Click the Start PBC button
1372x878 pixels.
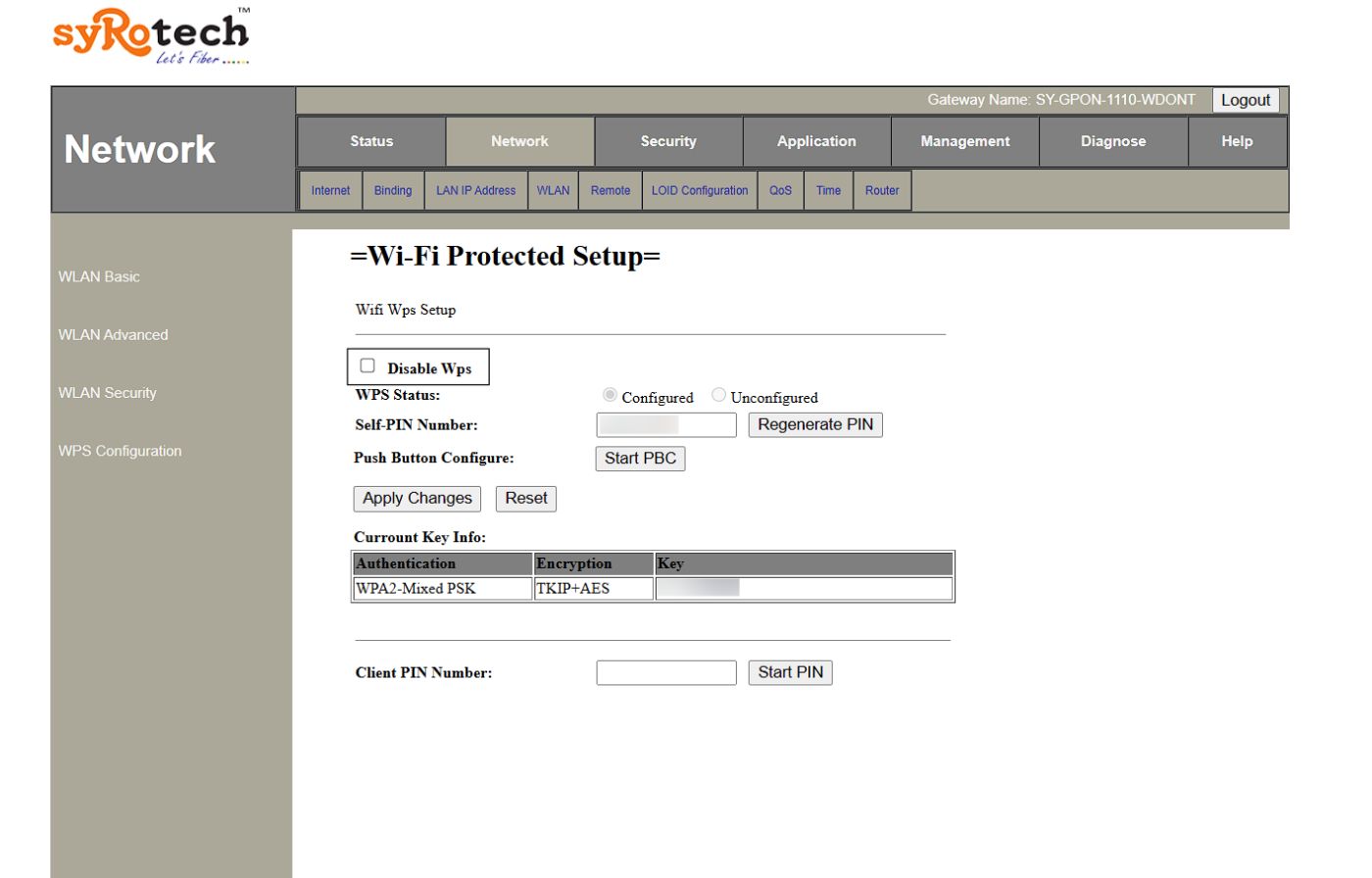tap(640, 459)
